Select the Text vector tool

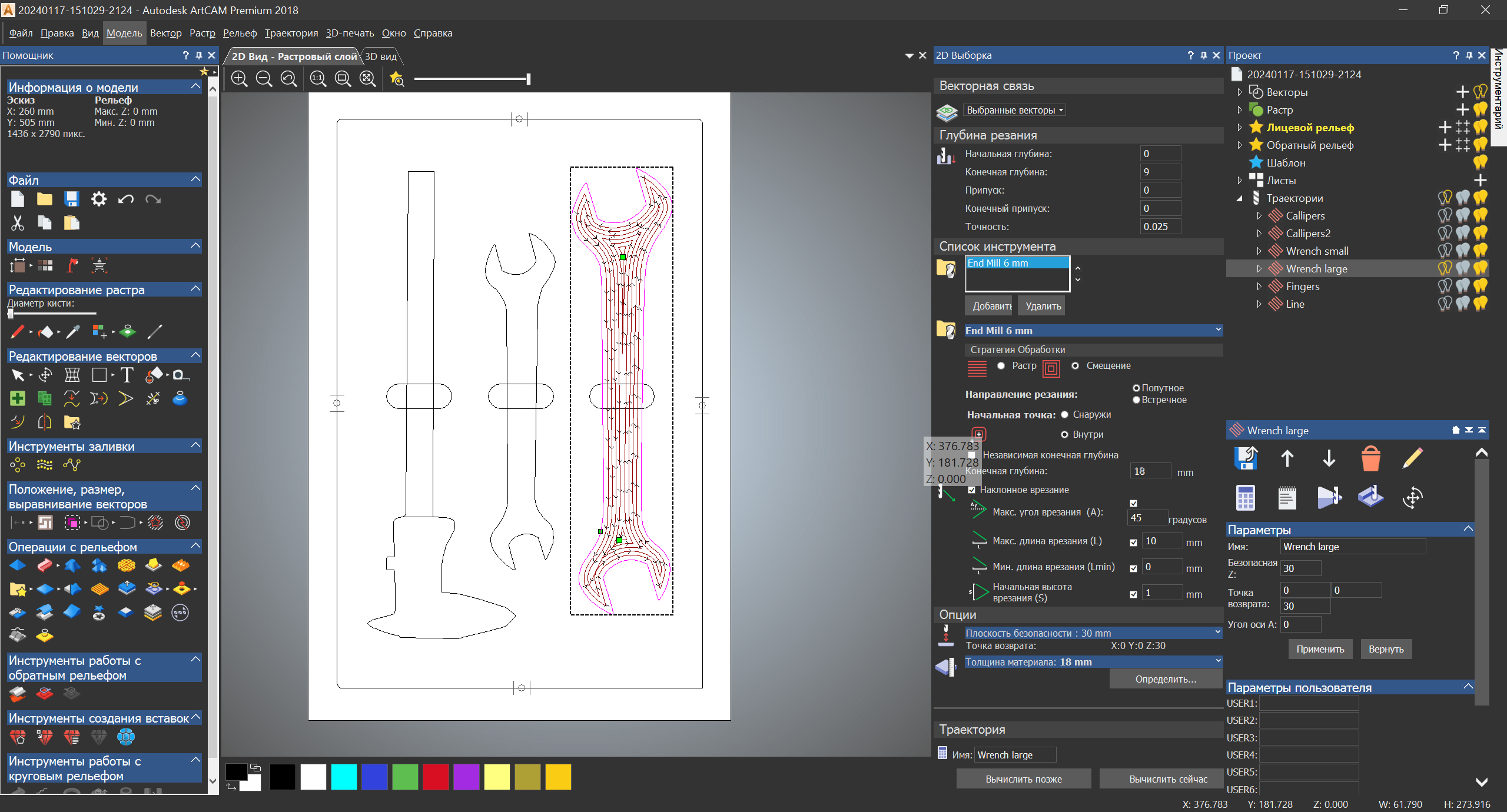click(127, 375)
